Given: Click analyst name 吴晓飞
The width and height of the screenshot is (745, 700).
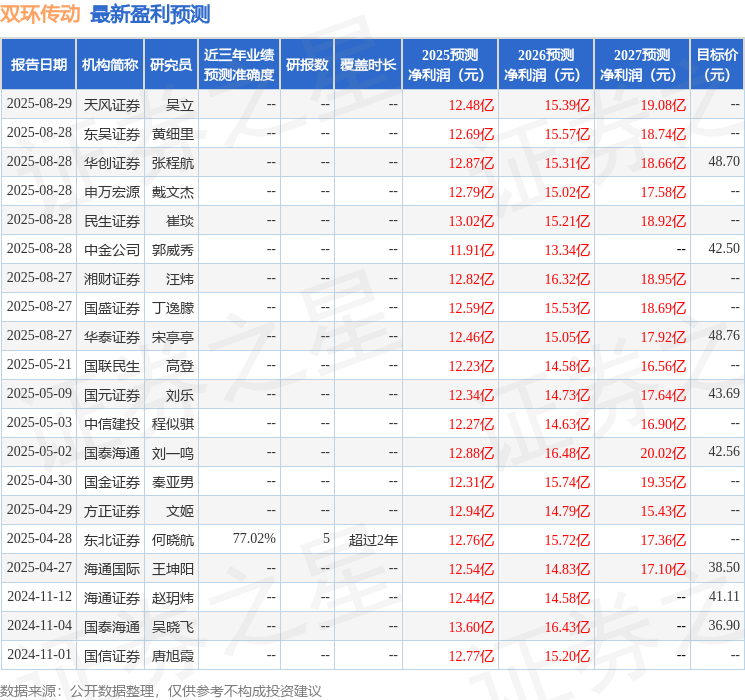Looking at the screenshot, I should pyautogui.click(x=172, y=627).
